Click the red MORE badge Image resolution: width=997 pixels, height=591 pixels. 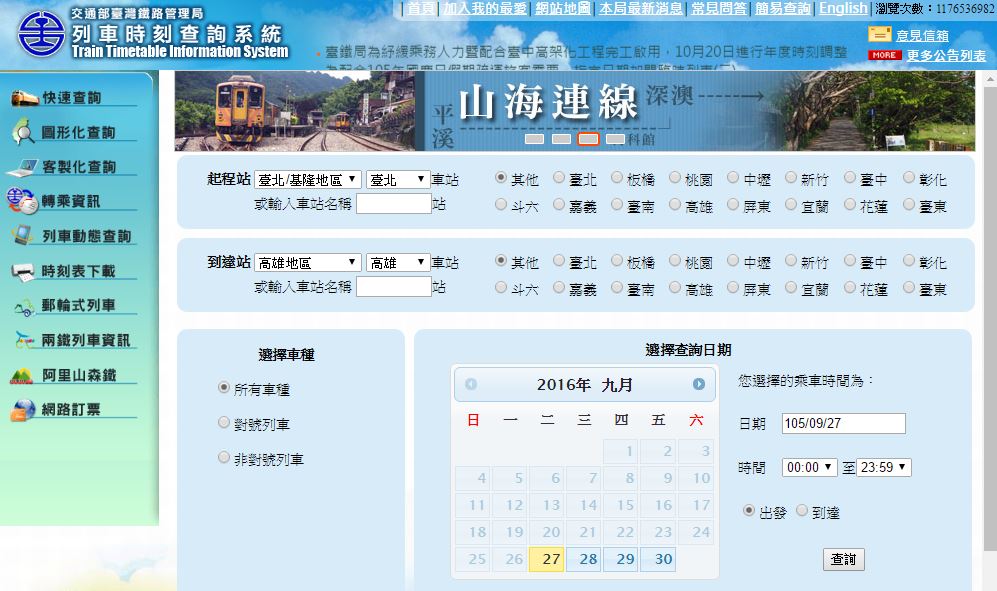[x=884, y=55]
